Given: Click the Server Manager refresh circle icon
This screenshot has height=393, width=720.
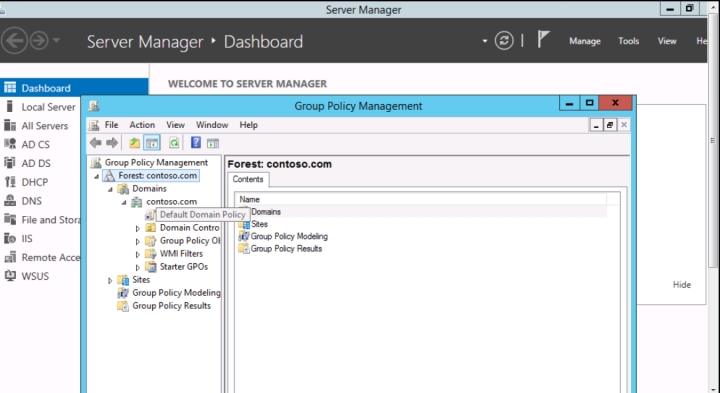Looking at the screenshot, I should click(504, 41).
